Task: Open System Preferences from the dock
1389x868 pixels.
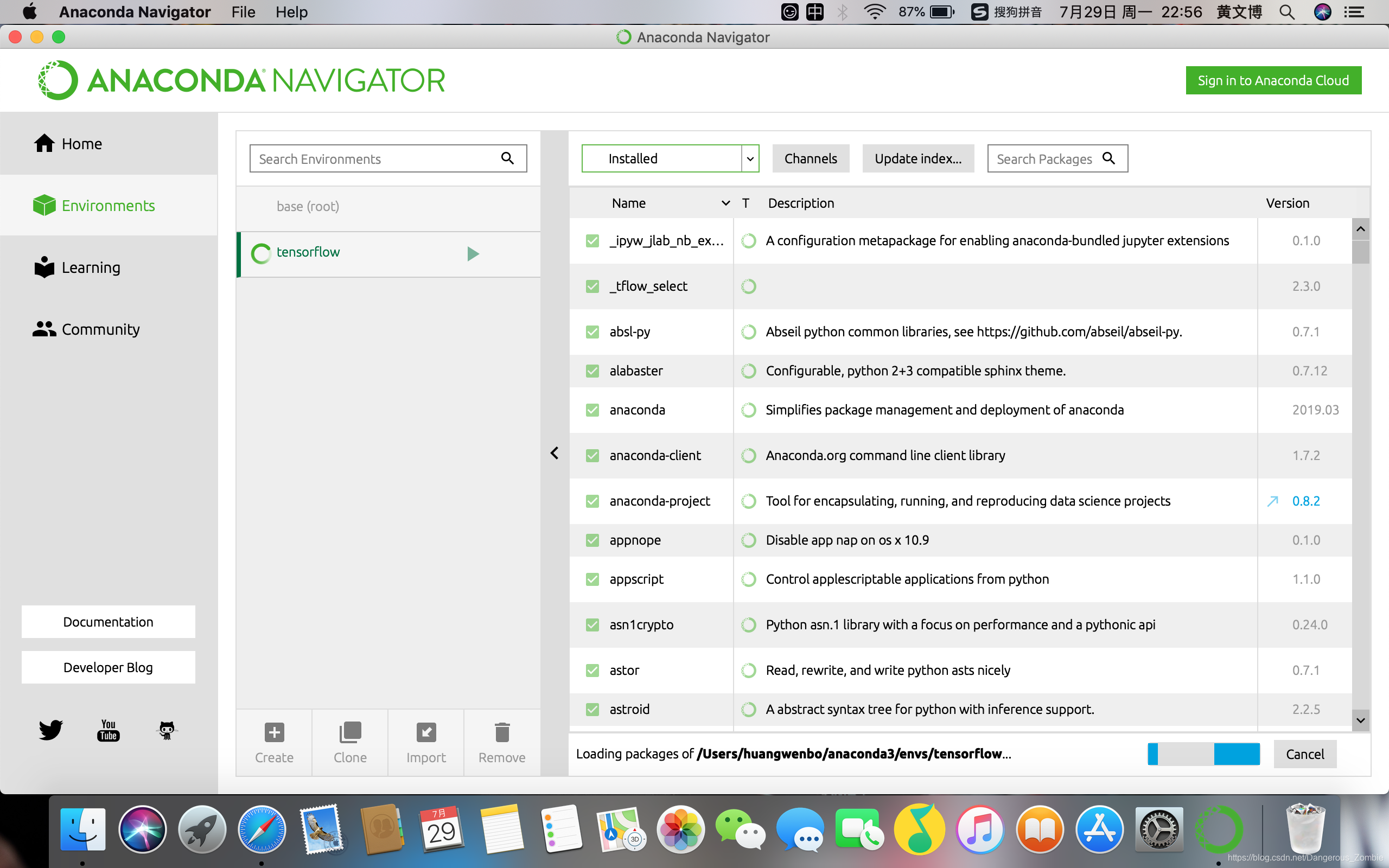Action: [1159, 829]
